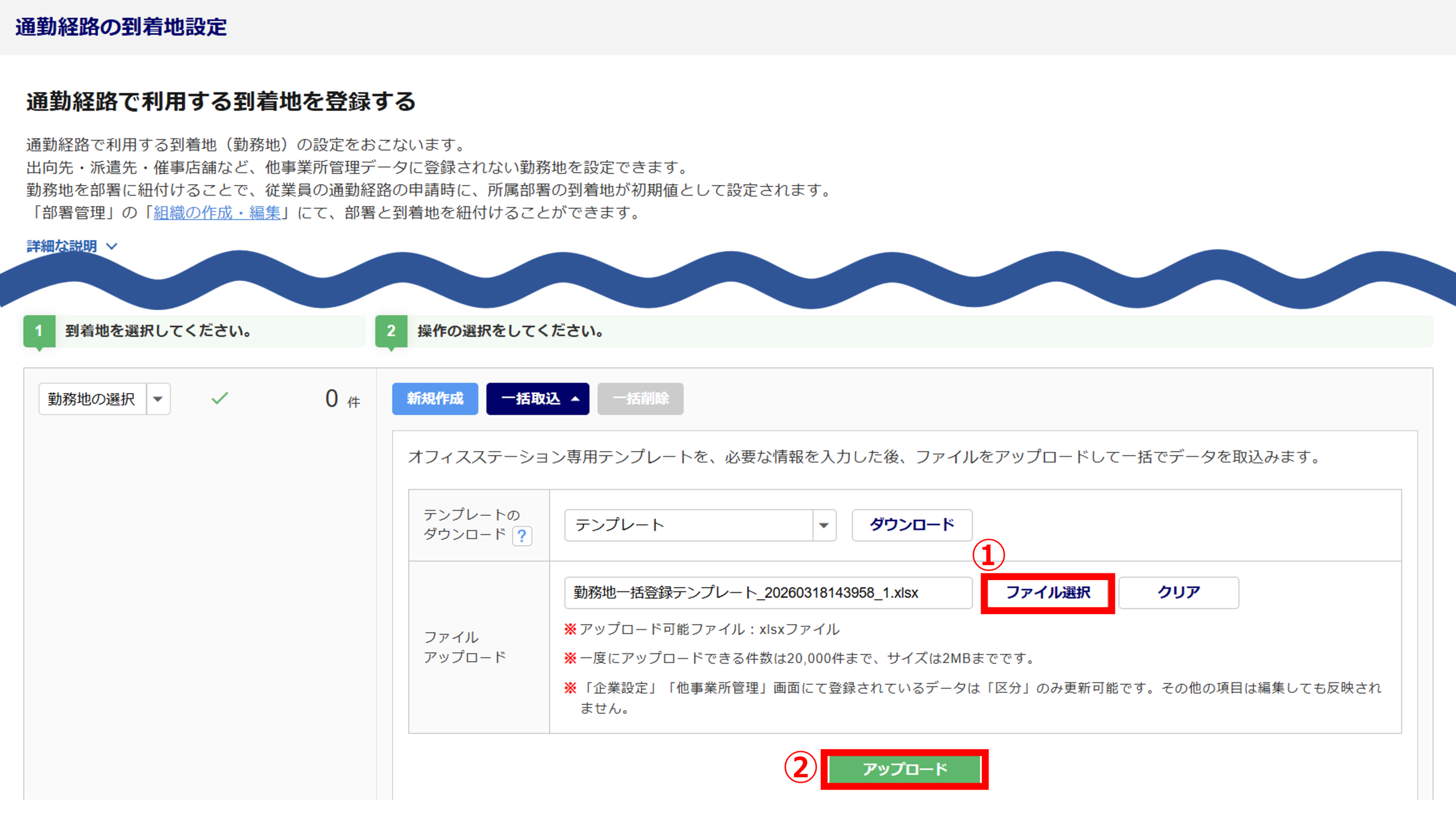The height and width of the screenshot is (815, 1456).
Task: Click the selected file name field
Action: click(767, 593)
